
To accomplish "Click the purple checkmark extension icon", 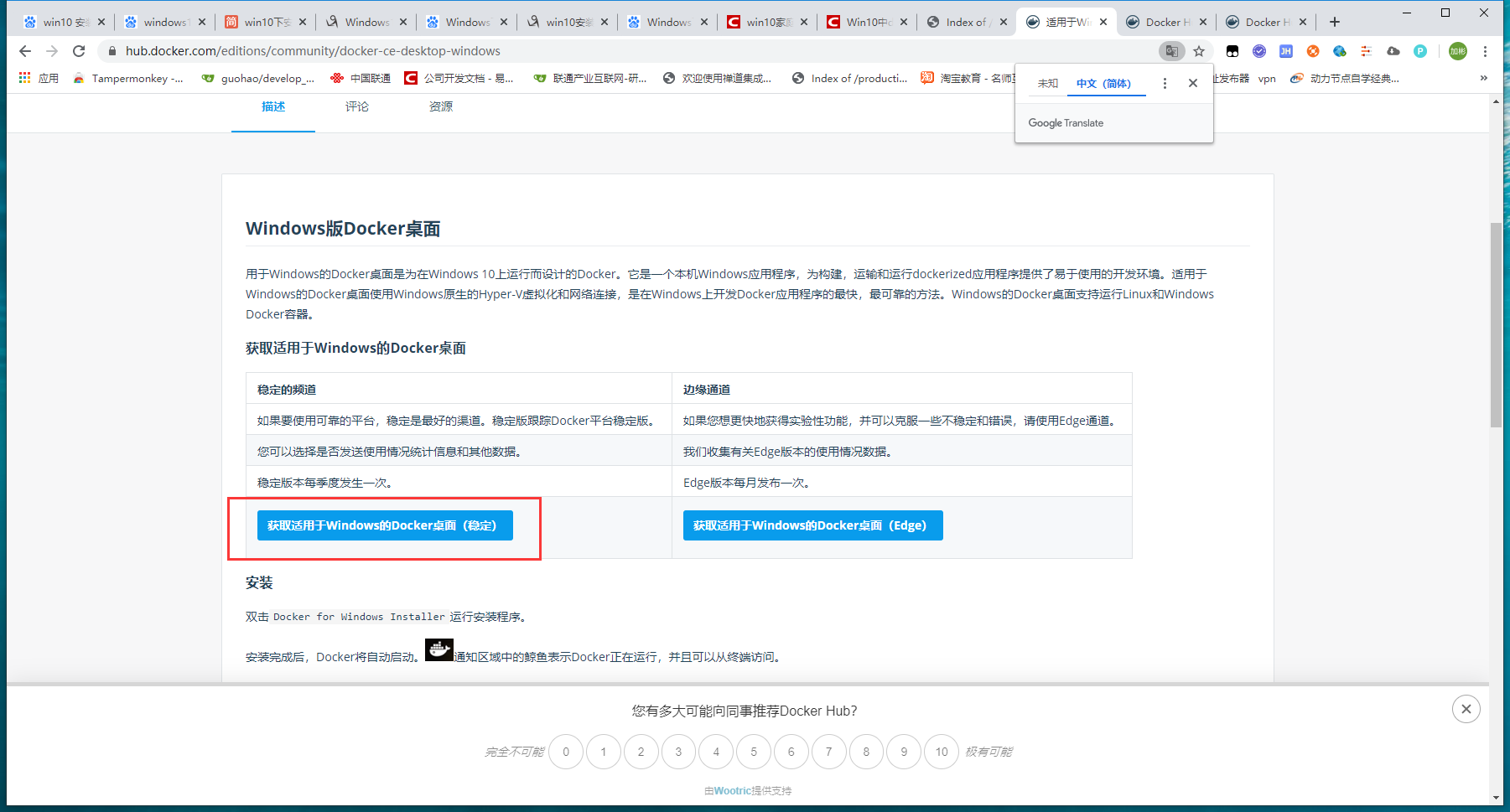I will [x=1259, y=51].
